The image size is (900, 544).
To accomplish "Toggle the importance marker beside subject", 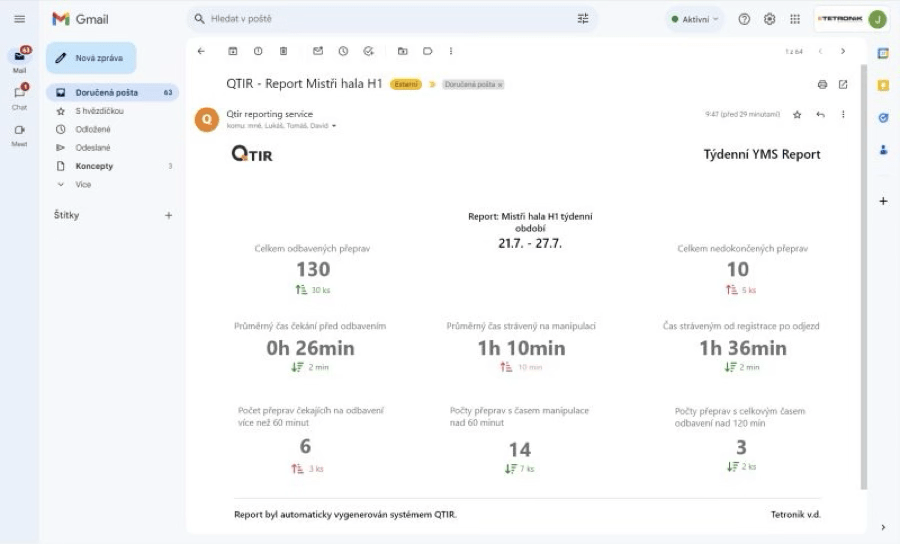I will point(432,84).
